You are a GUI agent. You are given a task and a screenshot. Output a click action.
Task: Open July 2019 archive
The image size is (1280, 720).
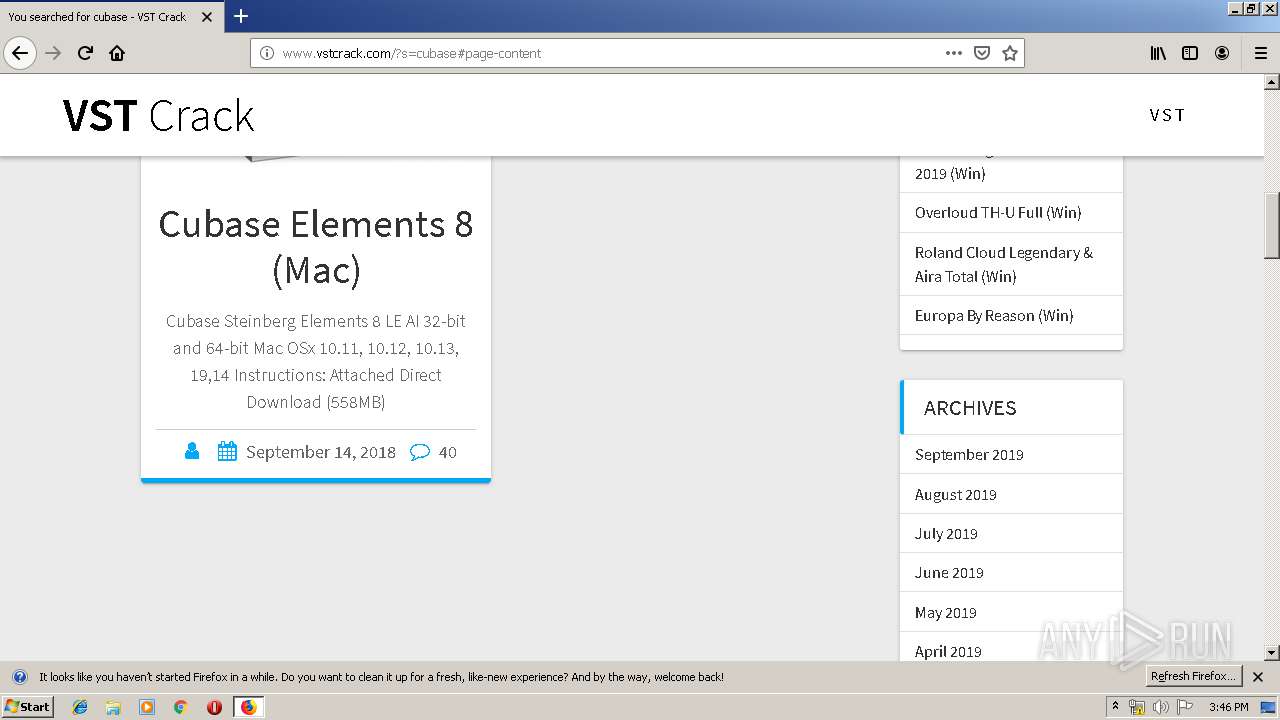pyautogui.click(x=946, y=533)
